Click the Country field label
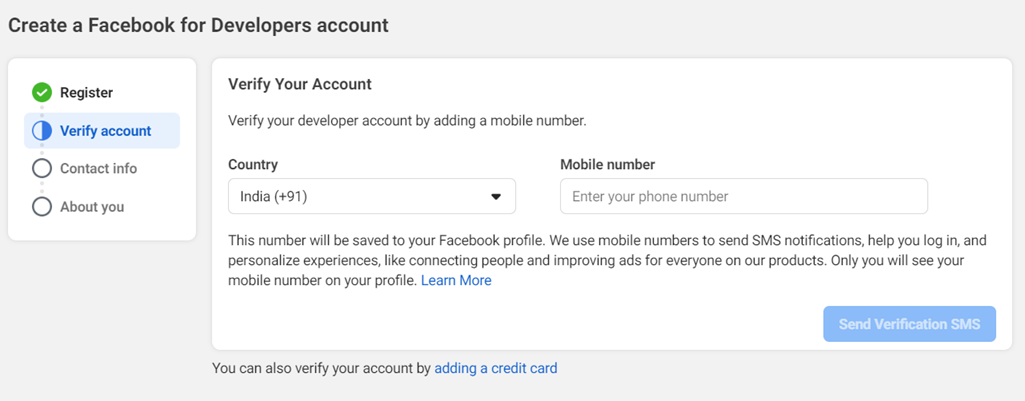 pyautogui.click(x=253, y=164)
